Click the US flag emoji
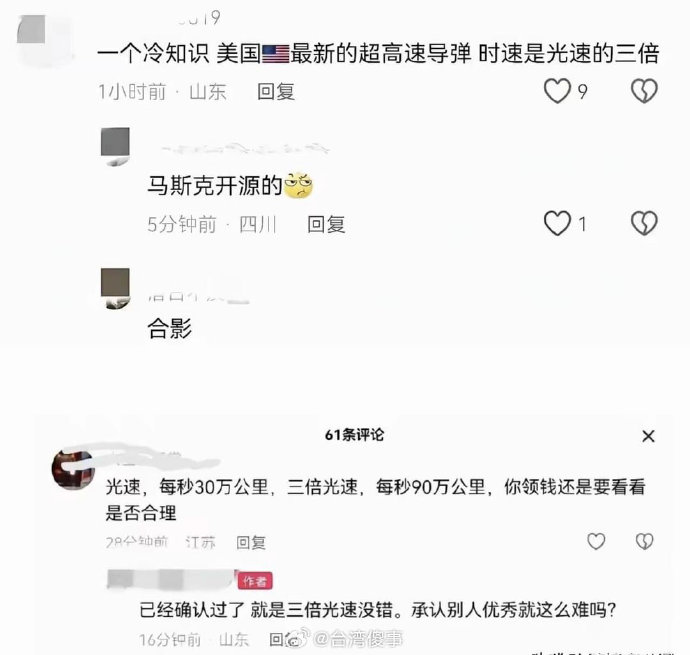 (276, 54)
